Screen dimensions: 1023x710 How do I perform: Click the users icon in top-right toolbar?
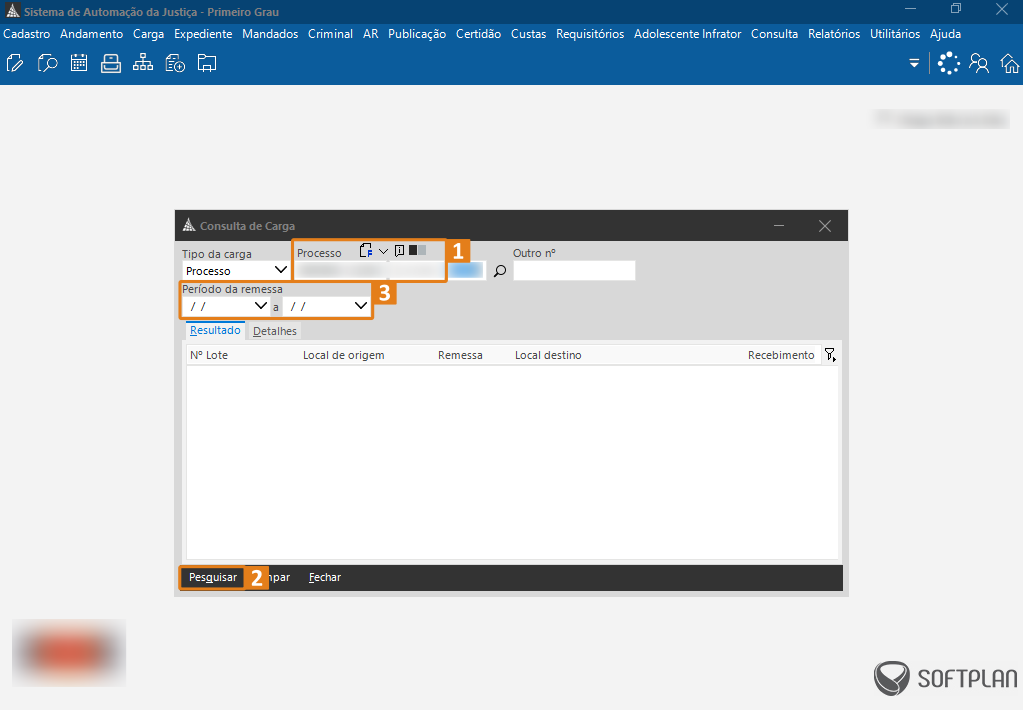tap(979, 64)
